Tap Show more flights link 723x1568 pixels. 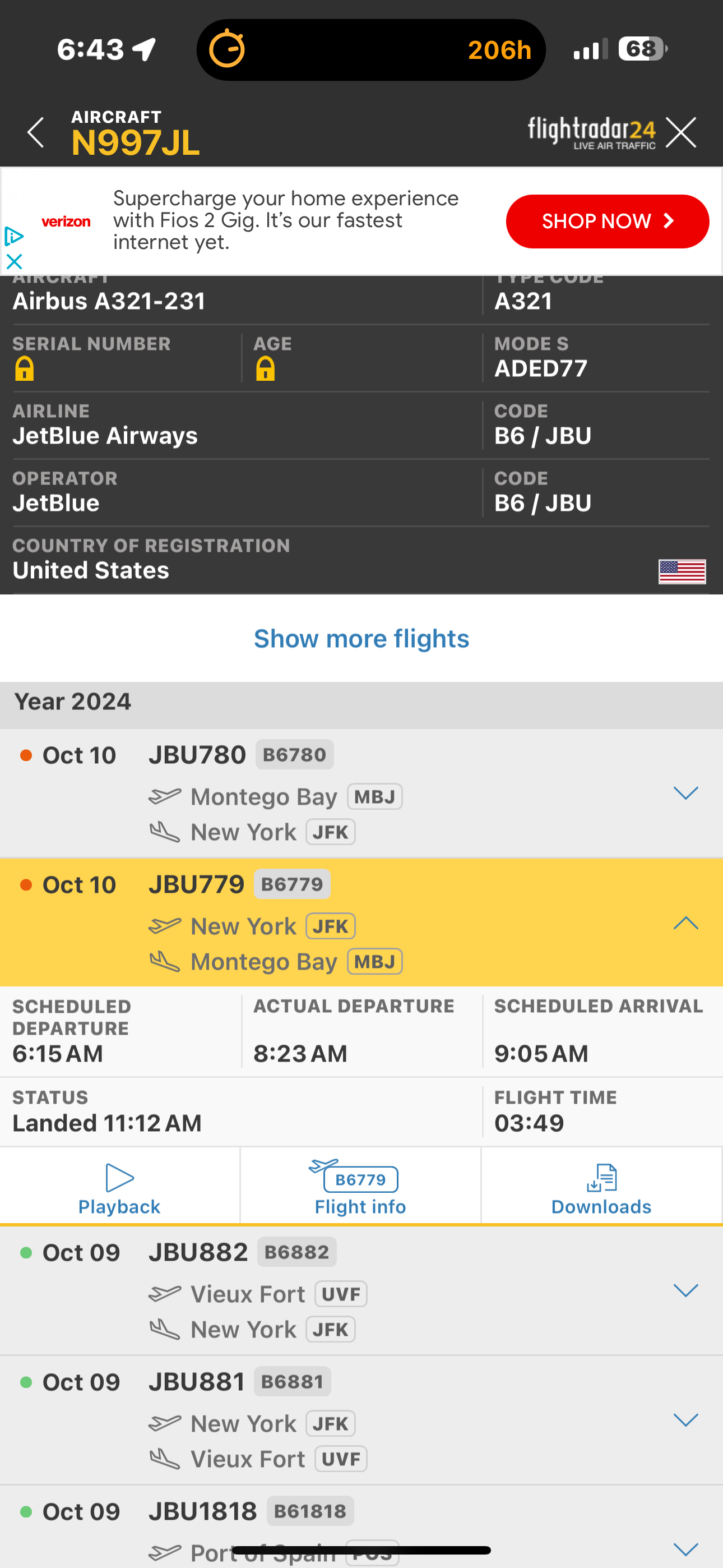click(x=361, y=639)
